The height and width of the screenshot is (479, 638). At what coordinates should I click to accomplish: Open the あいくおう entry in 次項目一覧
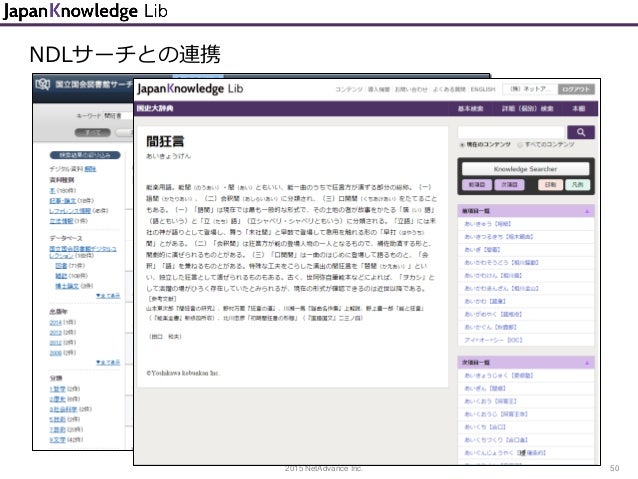(x=490, y=402)
